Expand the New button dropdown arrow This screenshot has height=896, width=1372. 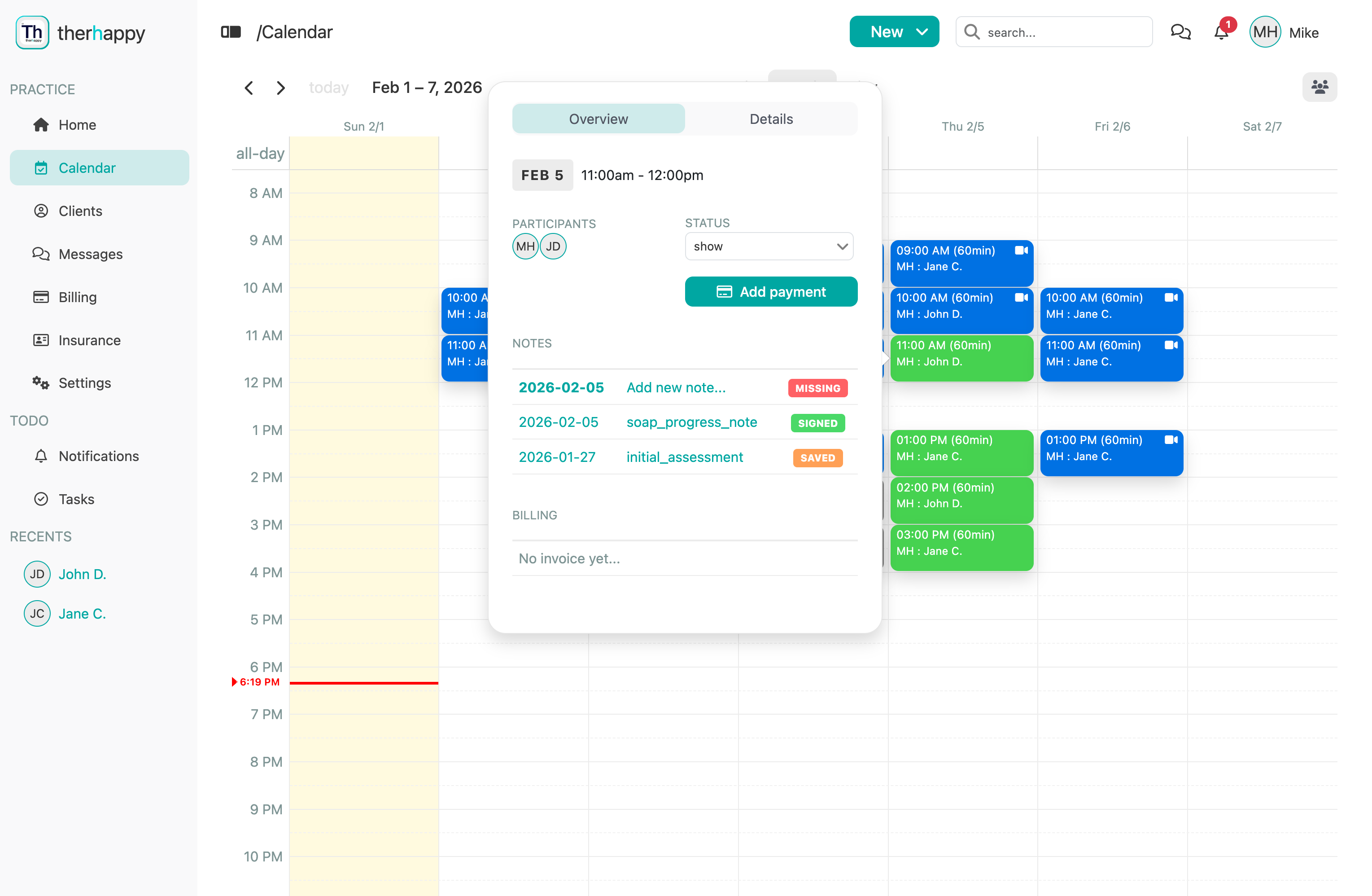click(922, 32)
